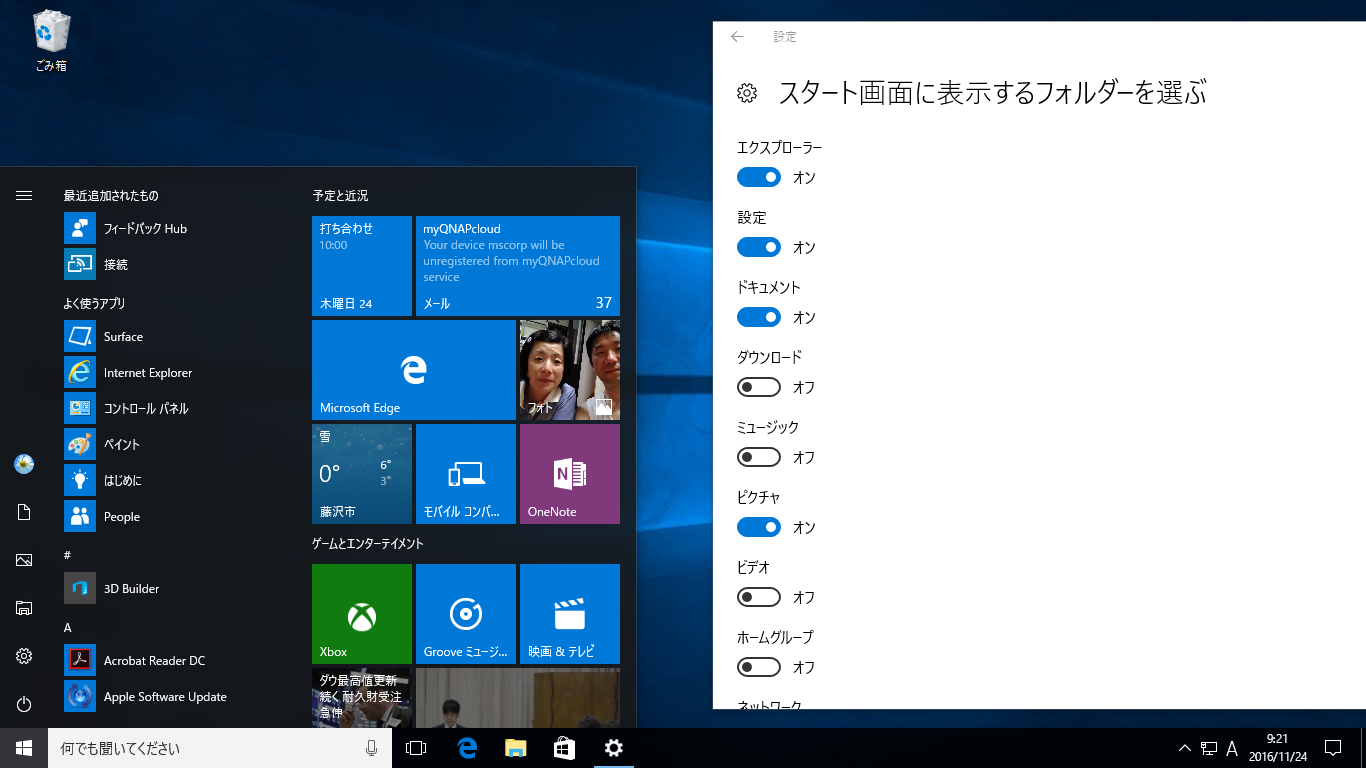The width and height of the screenshot is (1366, 768).
Task: Launch OneNote from its purple tile
Action: pos(569,473)
